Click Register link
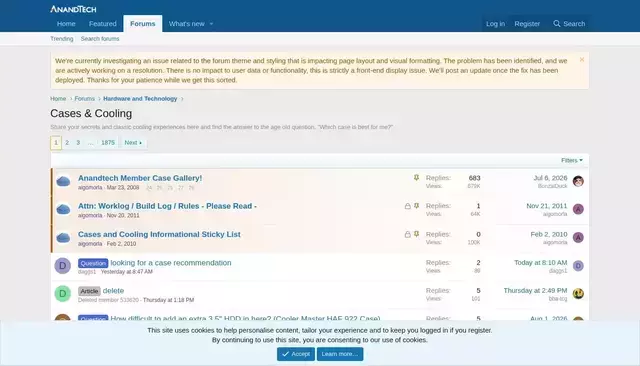 pos(527,24)
